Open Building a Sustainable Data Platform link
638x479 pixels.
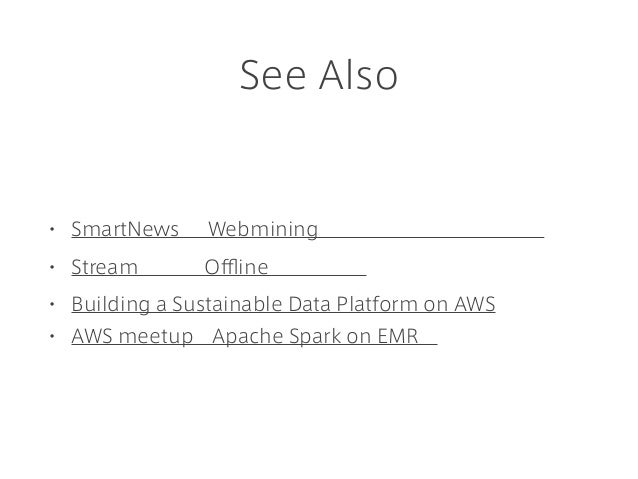coord(283,304)
